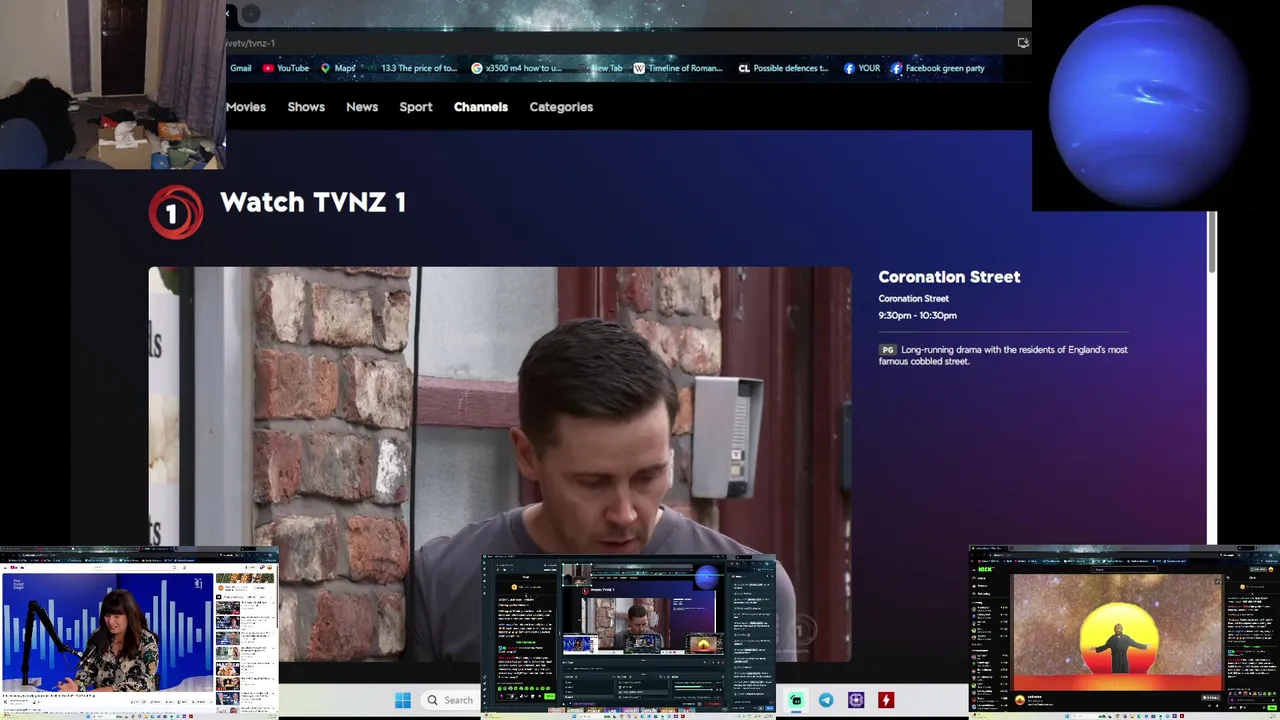Click the webcam overlay feed

tap(112, 84)
